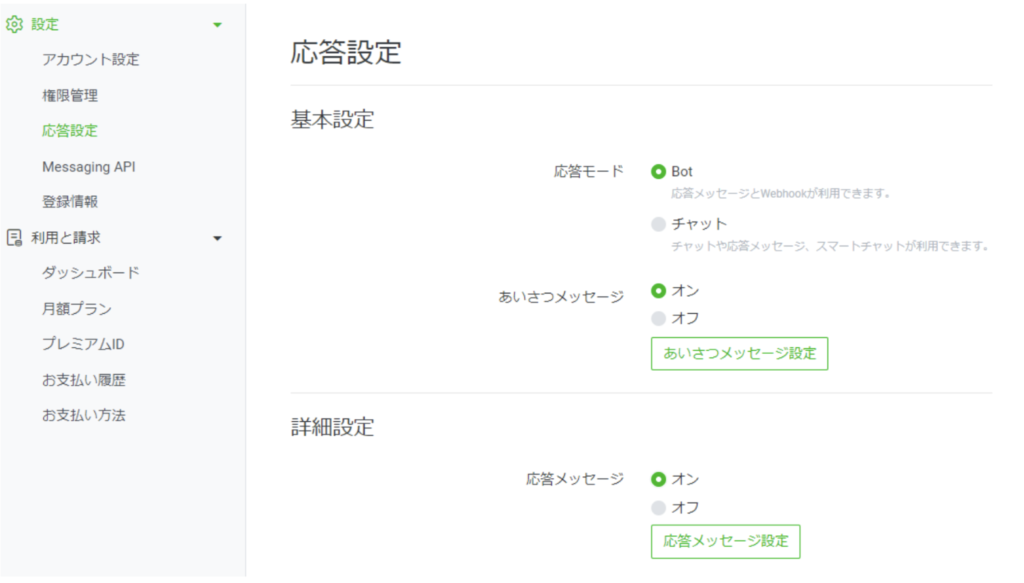The image size is (1024, 583).
Task: Open 登録情報 menu item
Action: coord(70,202)
